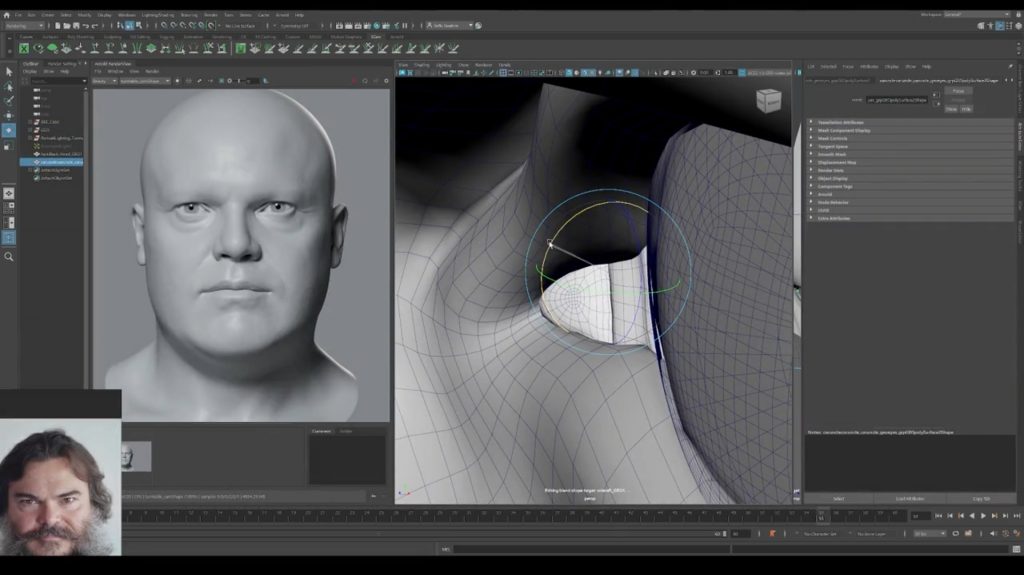Screen dimensions: 1024x575
Task: Open toolbox search magnifier icon
Action: (8, 257)
